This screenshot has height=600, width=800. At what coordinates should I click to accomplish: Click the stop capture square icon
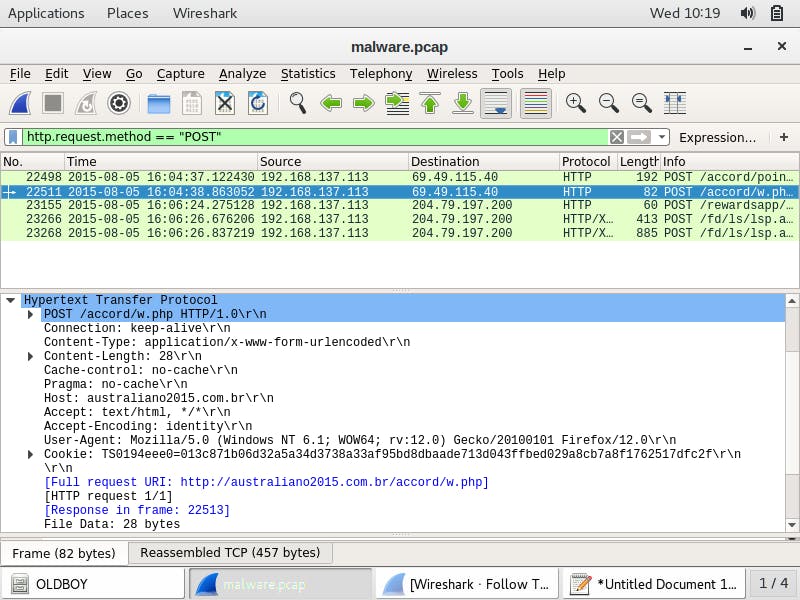(53, 103)
